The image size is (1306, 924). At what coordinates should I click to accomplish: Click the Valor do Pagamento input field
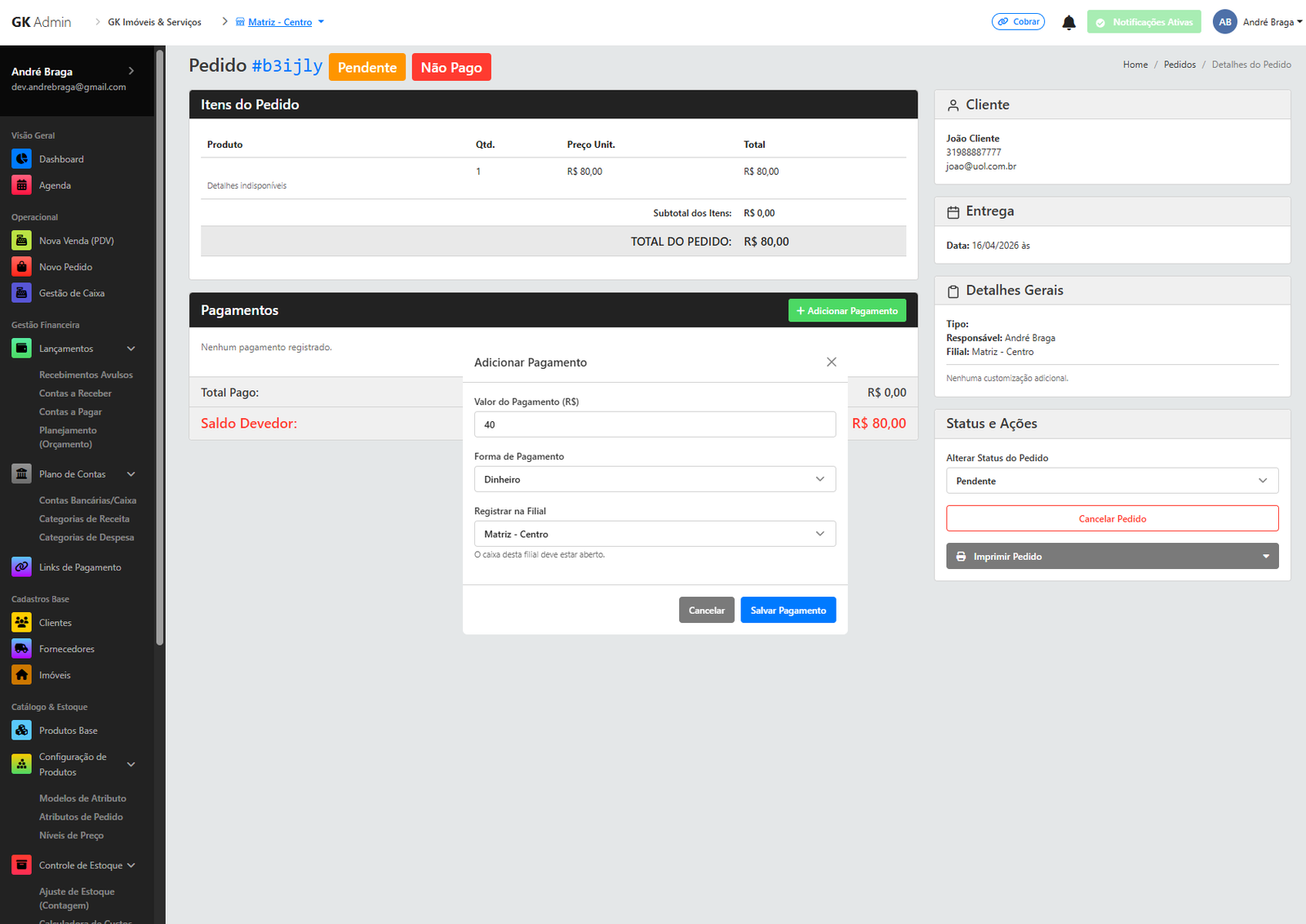click(655, 424)
